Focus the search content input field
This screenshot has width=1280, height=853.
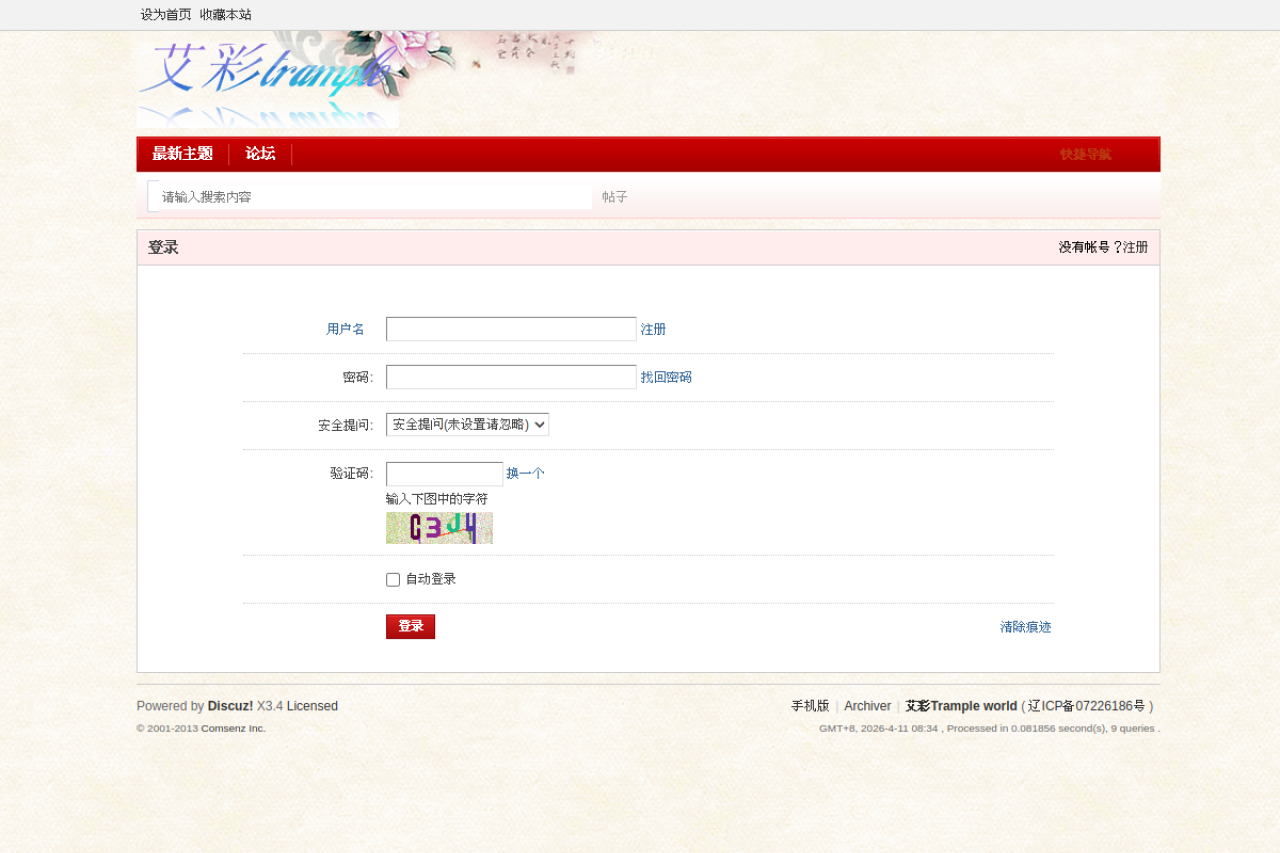[375, 197]
